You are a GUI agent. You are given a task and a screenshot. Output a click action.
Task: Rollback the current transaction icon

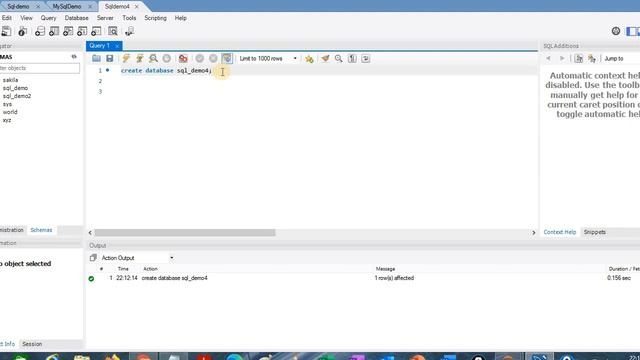[x=213, y=58]
